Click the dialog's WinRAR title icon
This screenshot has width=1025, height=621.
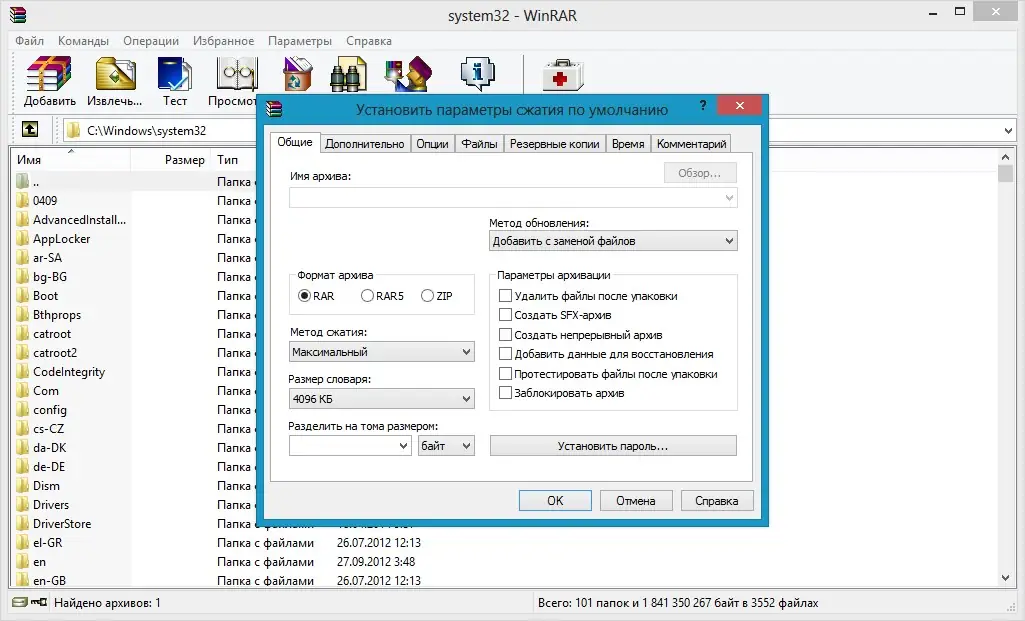274,109
